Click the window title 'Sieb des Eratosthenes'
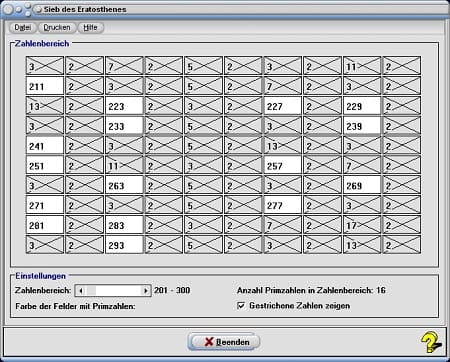The width and height of the screenshot is (450, 362). (x=85, y=9)
